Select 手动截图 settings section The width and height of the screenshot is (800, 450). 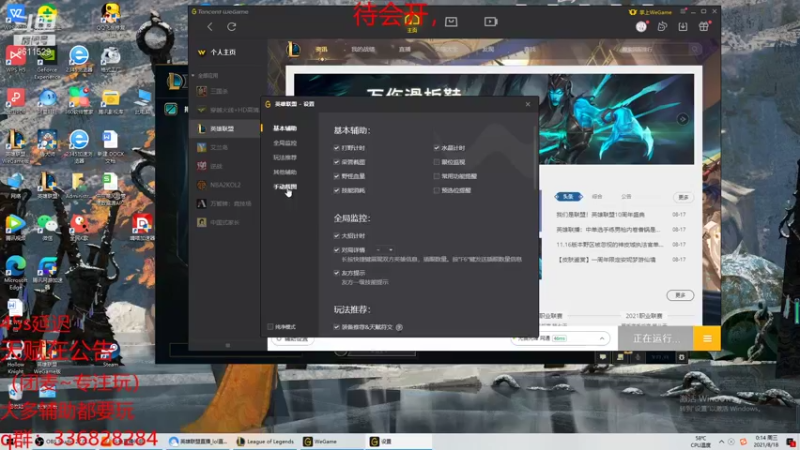click(x=285, y=187)
